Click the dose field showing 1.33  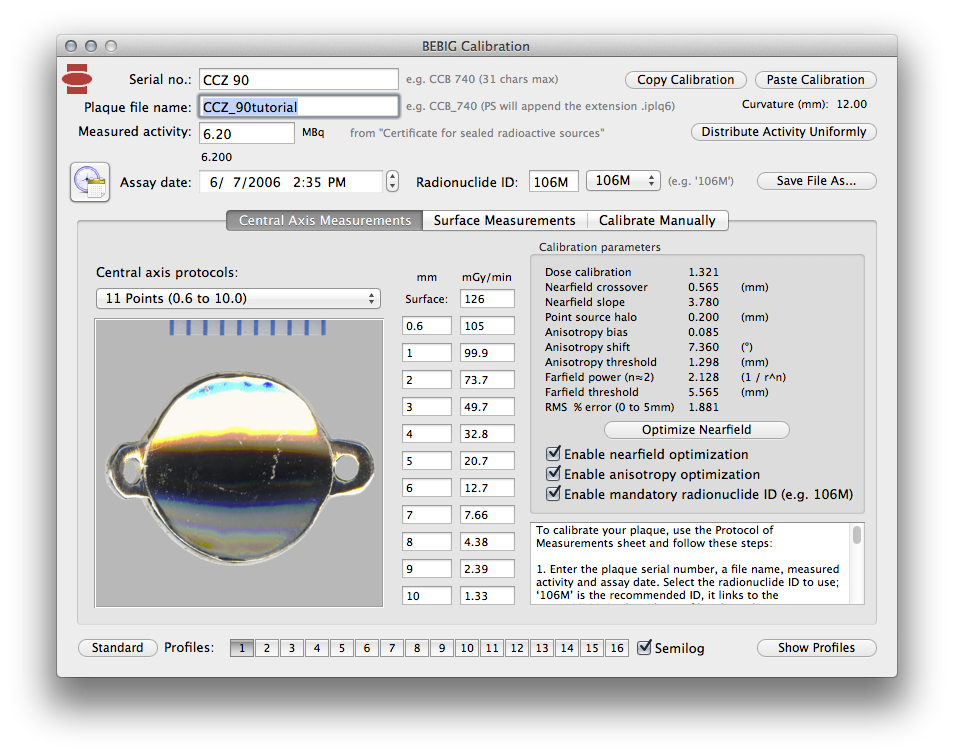pos(487,595)
